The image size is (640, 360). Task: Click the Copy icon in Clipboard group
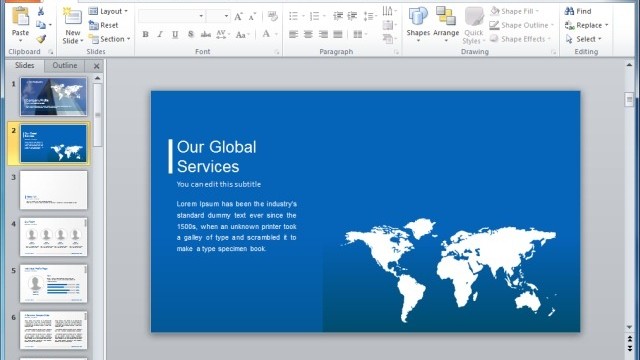(x=41, y=25)
